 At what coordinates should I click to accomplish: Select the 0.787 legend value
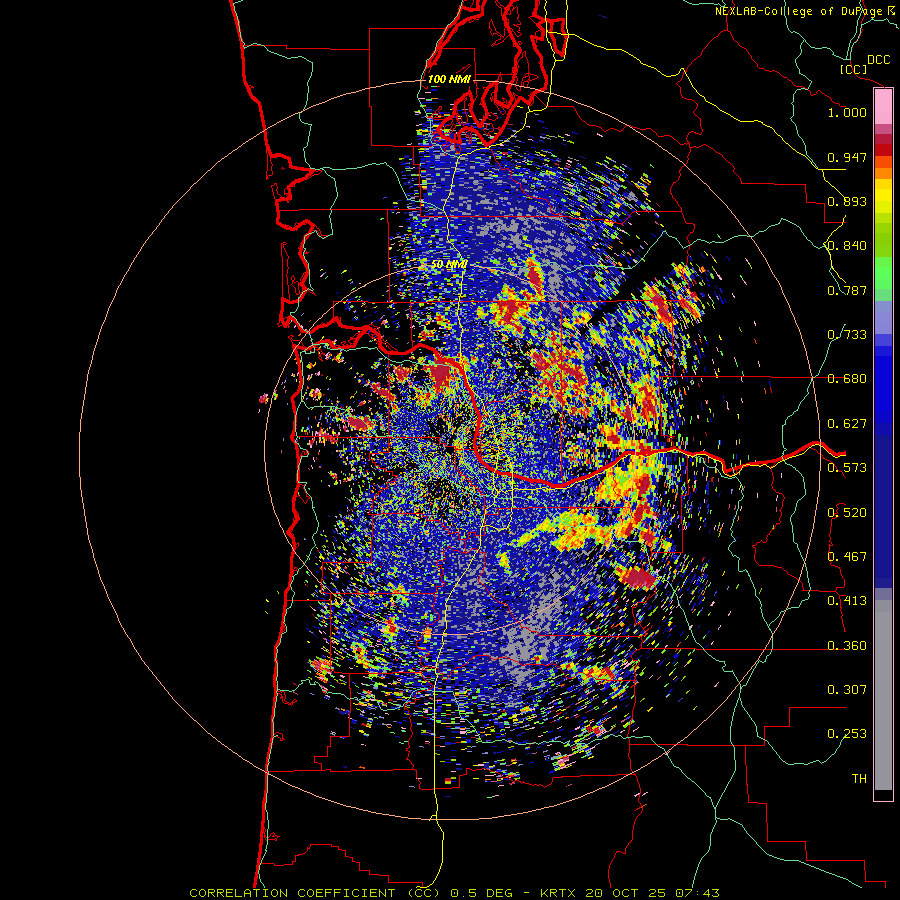pyautogui.click(x=847, y=290)
